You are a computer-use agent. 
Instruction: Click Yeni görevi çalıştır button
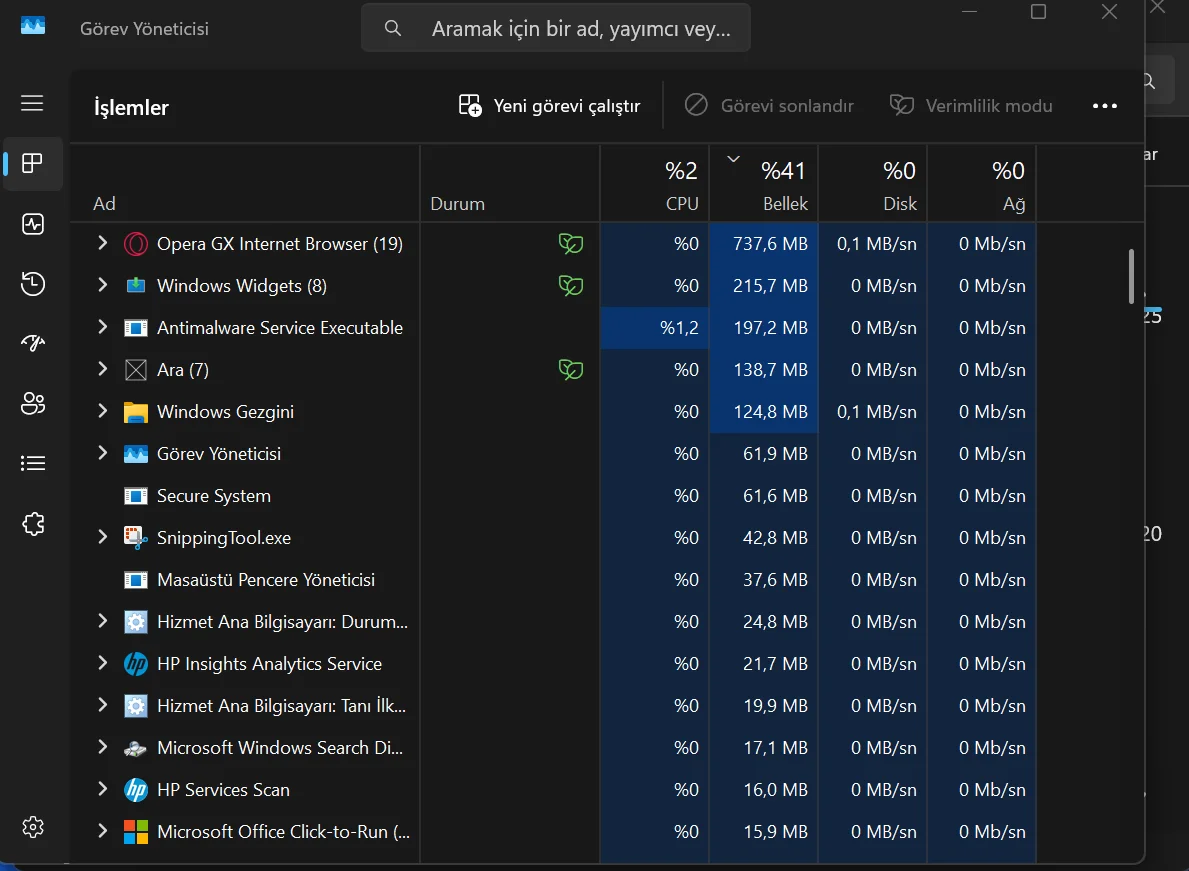pyautogui.click(x=550, y=106)
